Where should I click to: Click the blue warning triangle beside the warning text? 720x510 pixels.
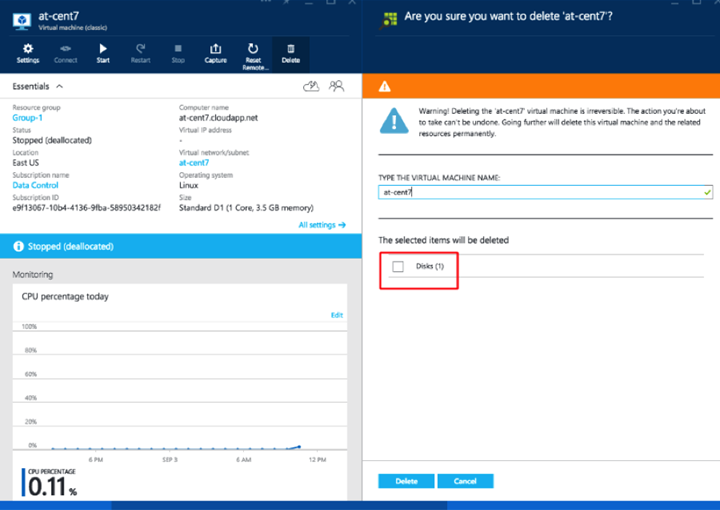[394, 121]
